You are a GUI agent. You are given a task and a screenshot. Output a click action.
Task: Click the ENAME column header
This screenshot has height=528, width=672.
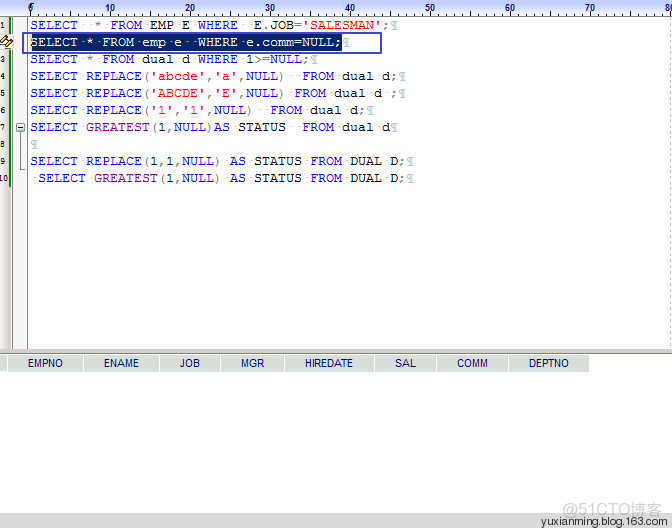(121, 363)
